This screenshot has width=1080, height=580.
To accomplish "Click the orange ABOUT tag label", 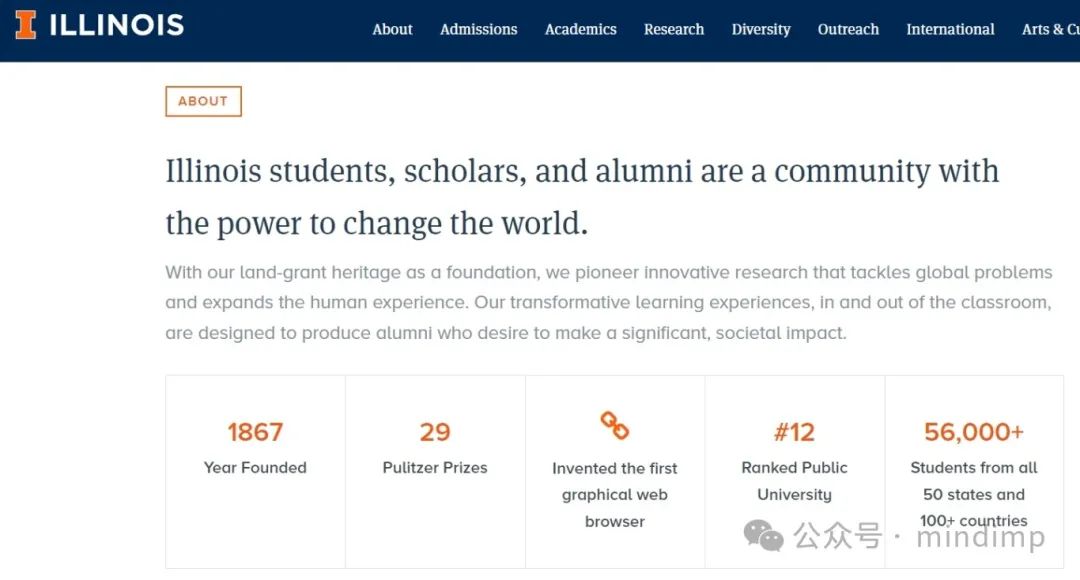I will pyautogui.click(x=203, y=101).
